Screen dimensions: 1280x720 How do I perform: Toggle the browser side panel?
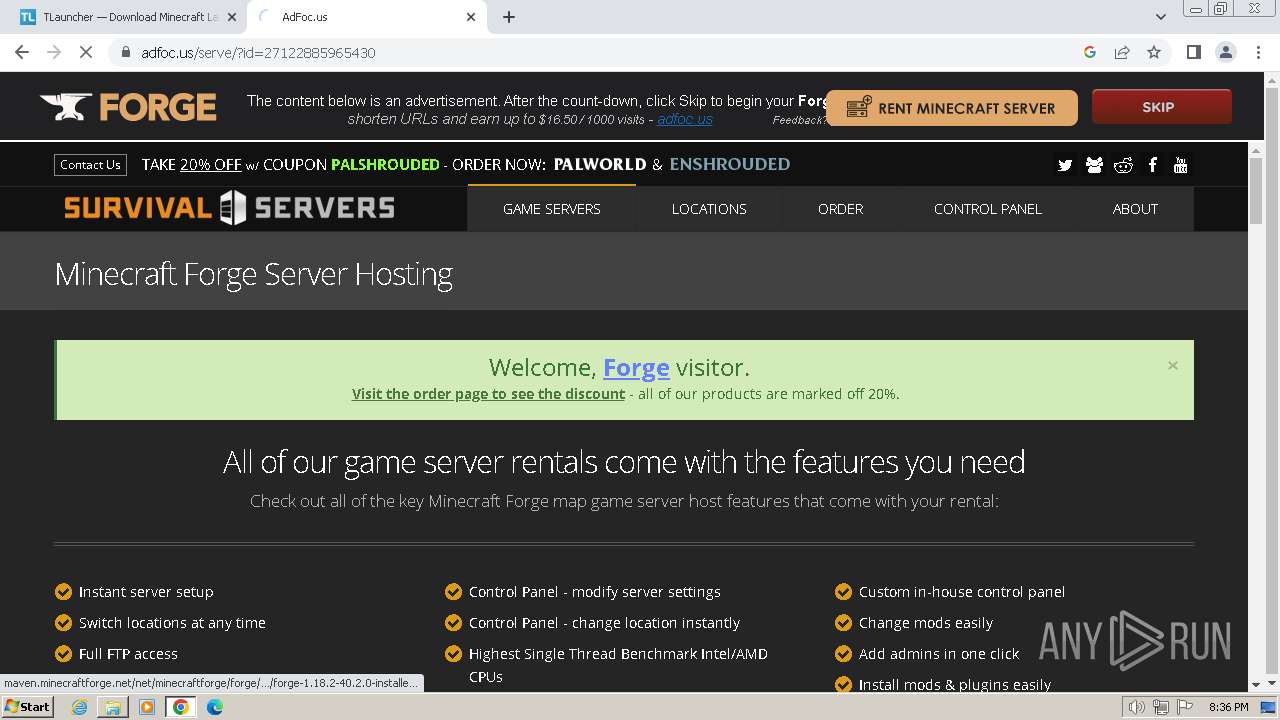click(1193, 52)
